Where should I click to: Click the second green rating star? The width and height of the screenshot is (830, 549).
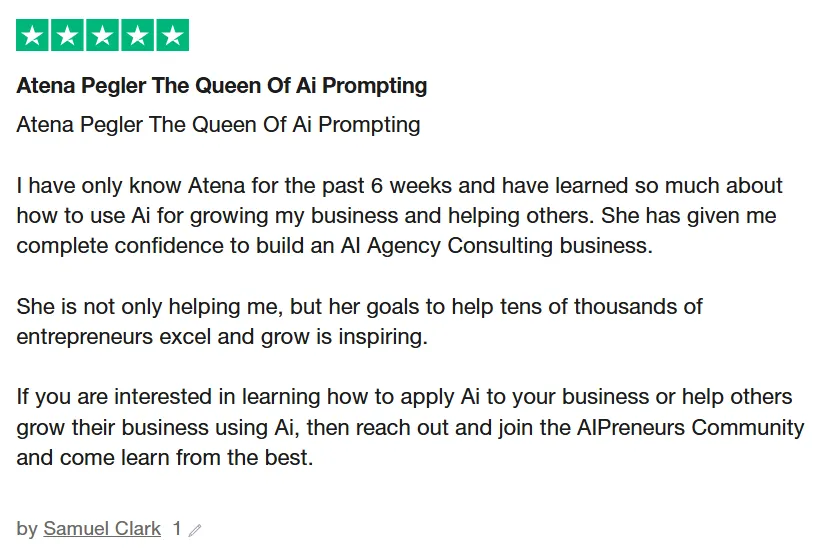[x=68, y=36]
